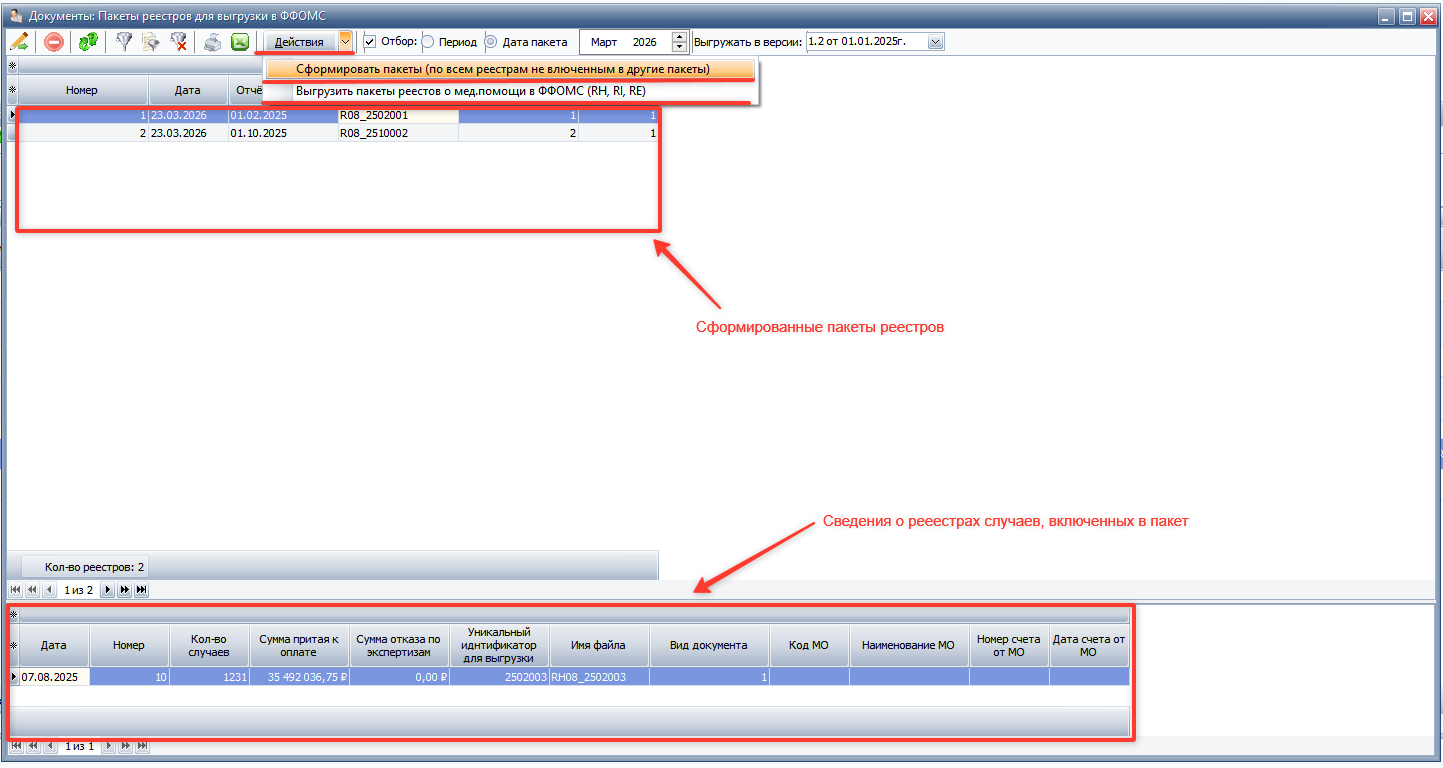Viewport: 1443px width, 768px height.
Task: Click the edit document pencil icon
Action: 19,42
